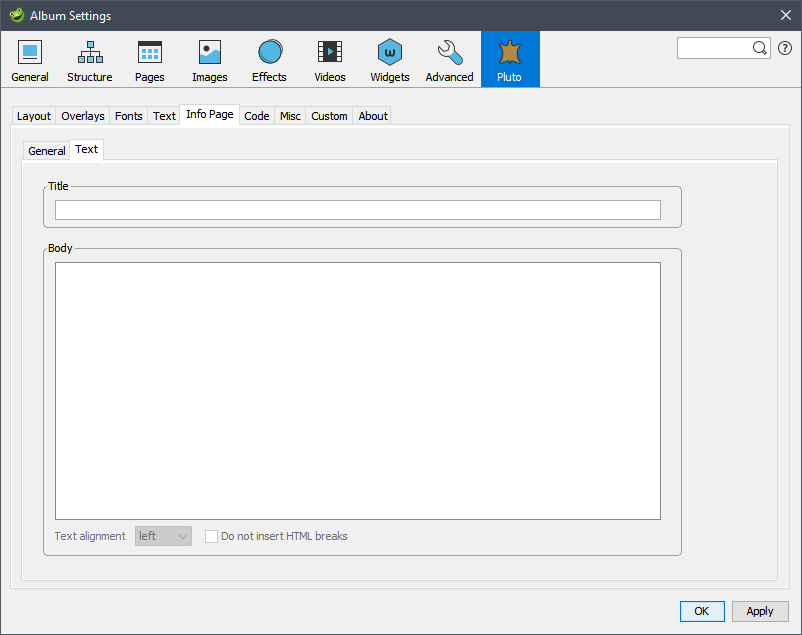
Task: Open help with the question mark icon
Action: click(x=785, y=48)
